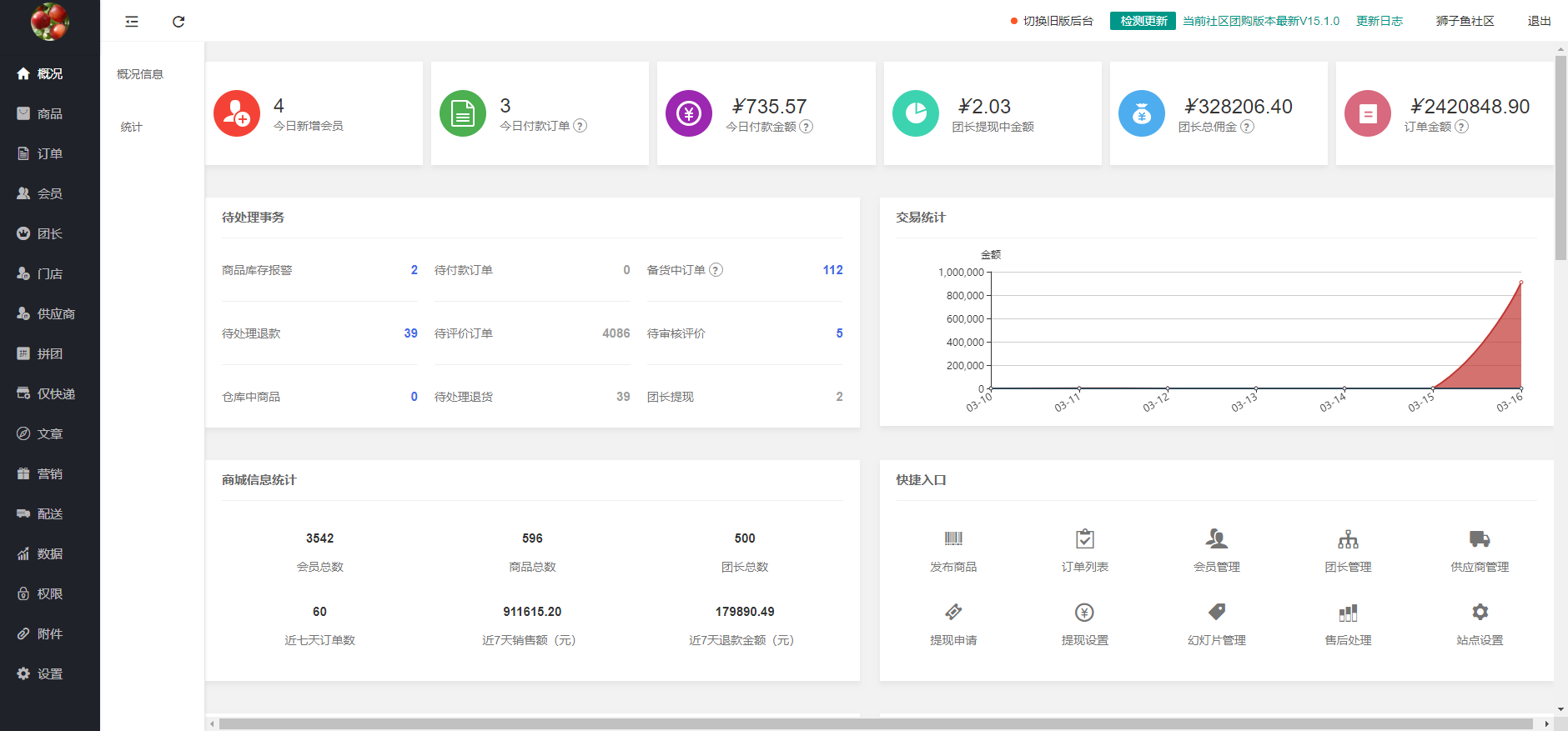
Task: Show help for 团长总佣金
Action: point(1248,127)
